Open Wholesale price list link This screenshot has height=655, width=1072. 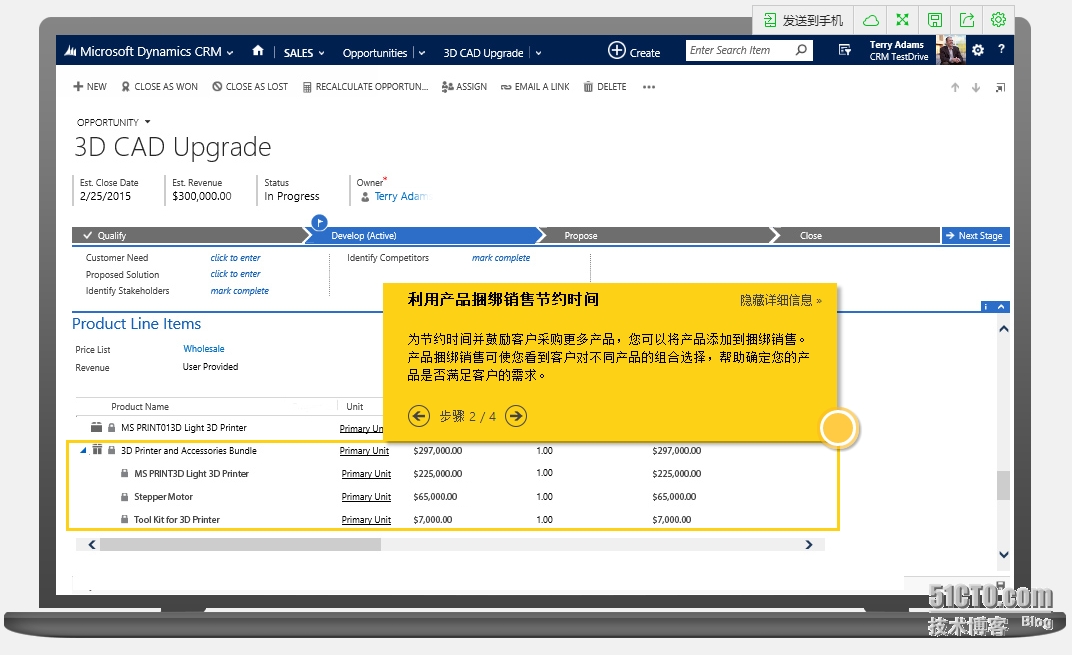[204, 349]
